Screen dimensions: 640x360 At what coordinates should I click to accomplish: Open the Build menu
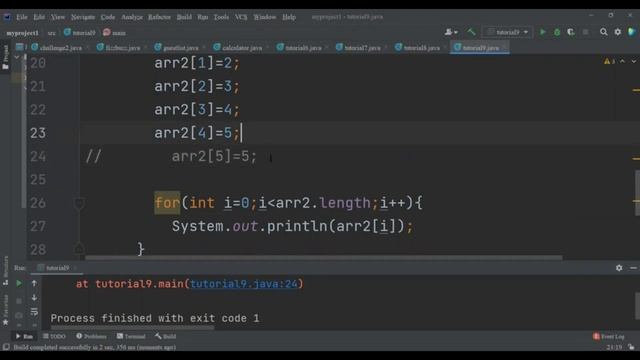184,17
